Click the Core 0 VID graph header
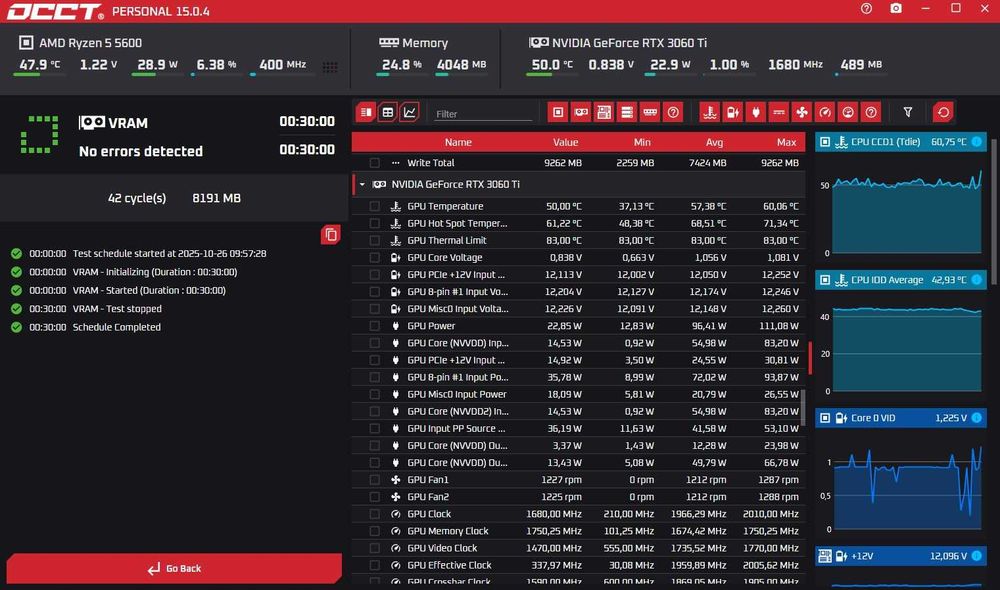Image resolution: width=1000 pixels, height=590 pixels. (901, 418)
